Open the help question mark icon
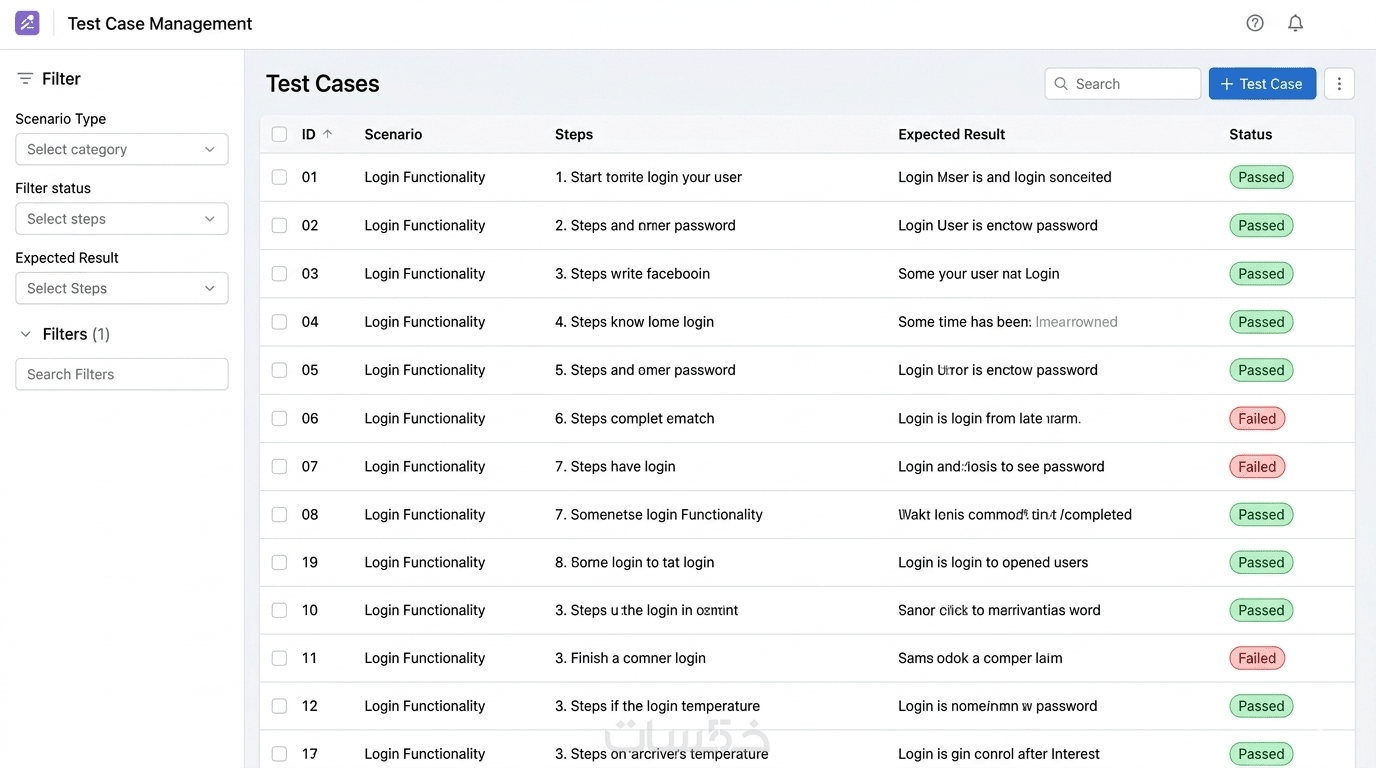Image resolution: width=1376 pixels, height=768 pixels. pyautogui.click(x=1255, y=23)
